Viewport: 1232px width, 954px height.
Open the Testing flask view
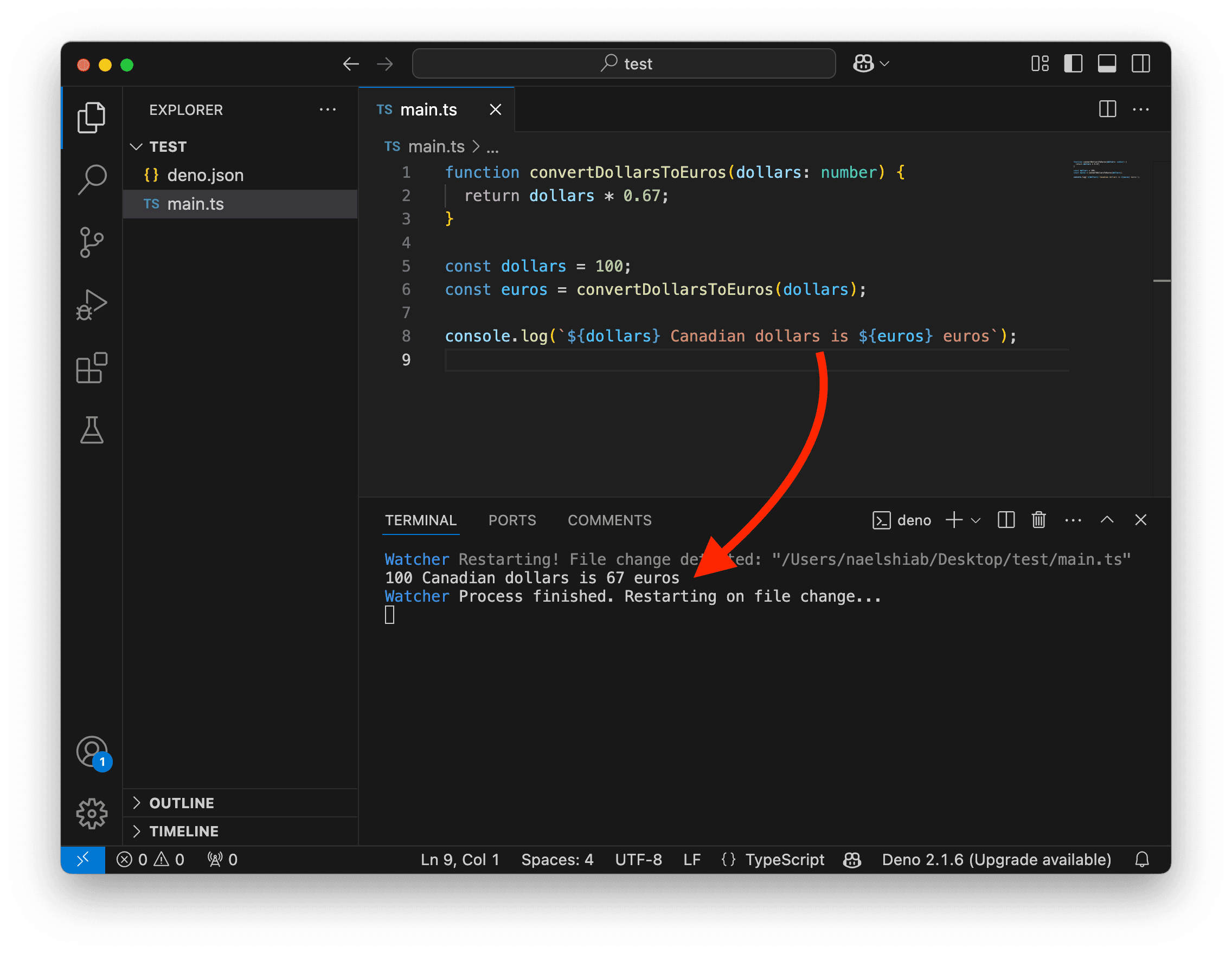[x=92, y=430]
